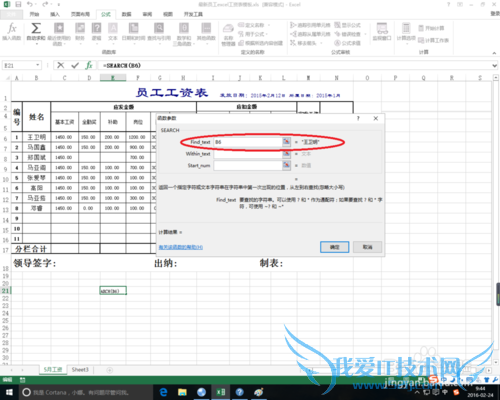Open the 最近使用的函数 star book icon
The height and width of the screenshot is (400, 500).
coord(59,28)
